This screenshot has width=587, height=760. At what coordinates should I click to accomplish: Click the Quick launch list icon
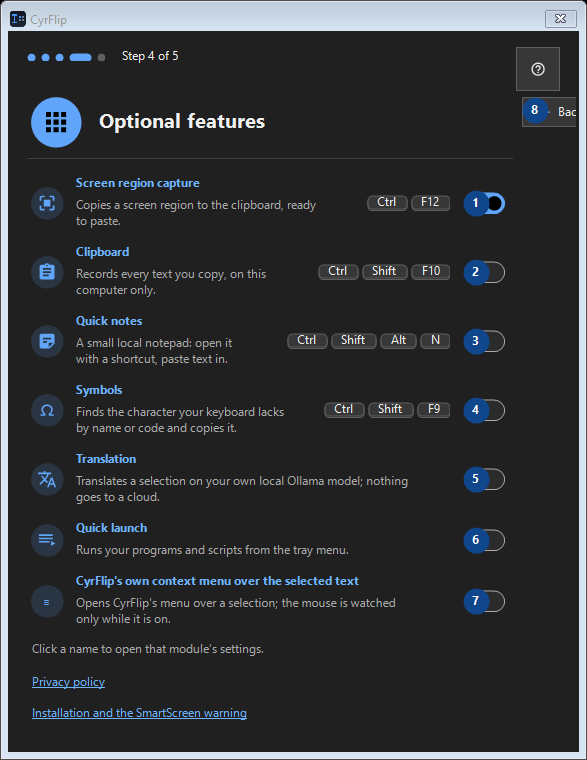tap(47, 540)
